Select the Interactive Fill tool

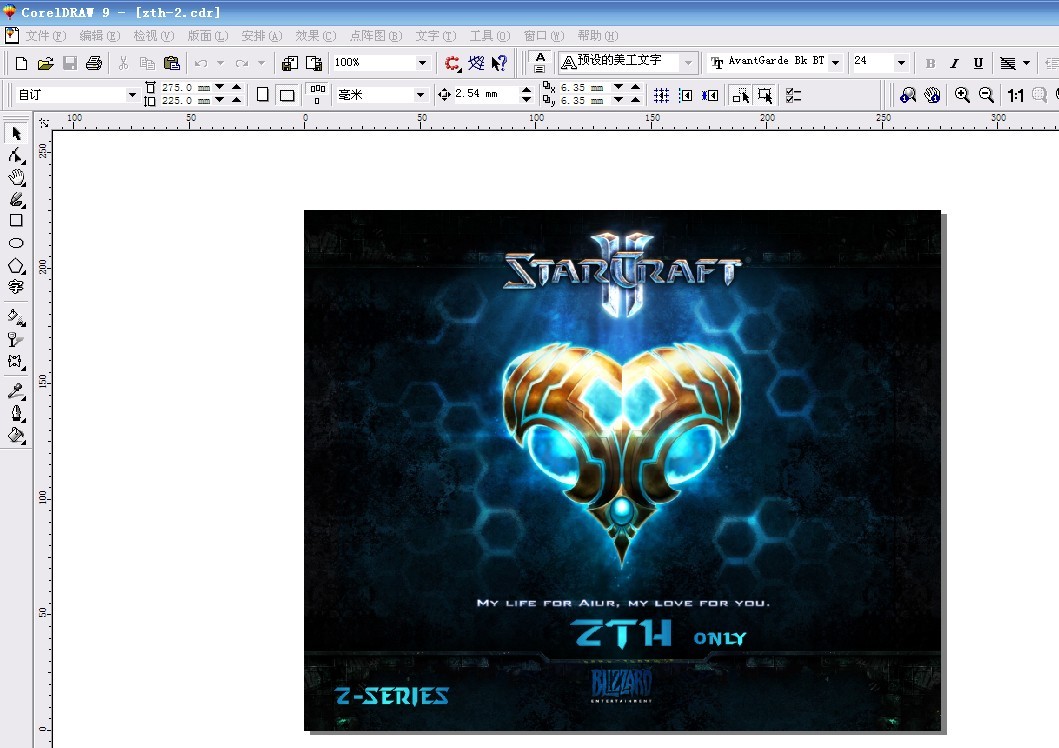[16, 317]
